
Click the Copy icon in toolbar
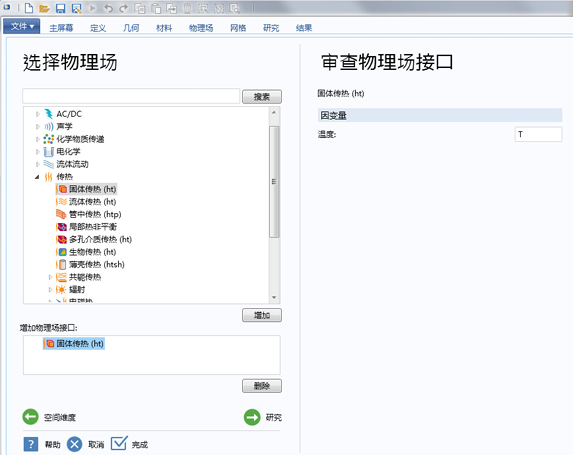(140, 8)
